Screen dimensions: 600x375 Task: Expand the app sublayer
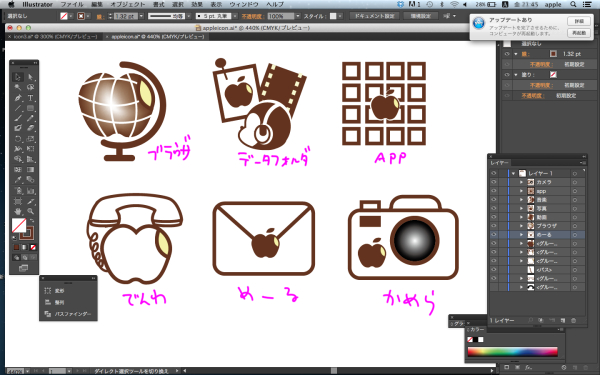click(x=521, y=191)
